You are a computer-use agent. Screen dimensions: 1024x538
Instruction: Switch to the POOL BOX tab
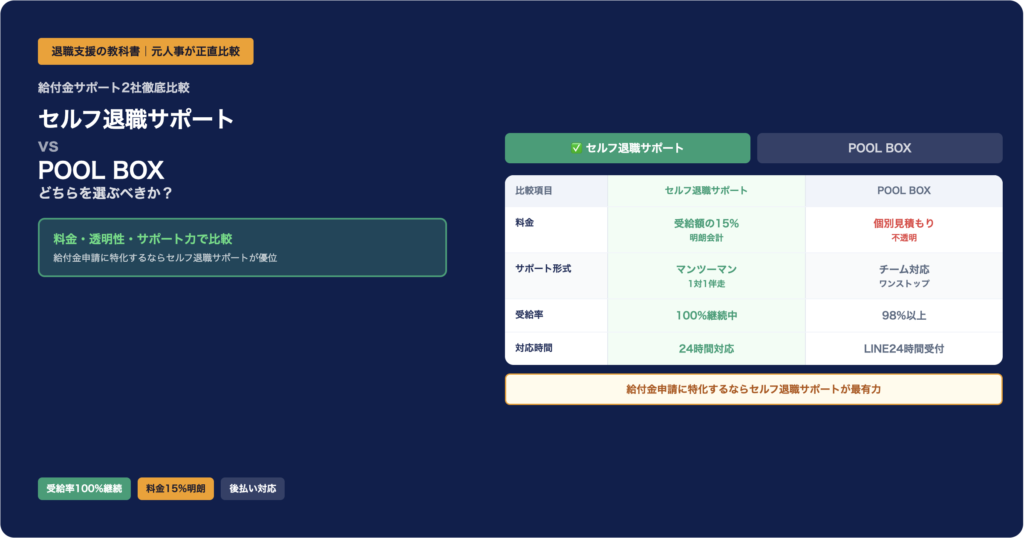(879, 148)
